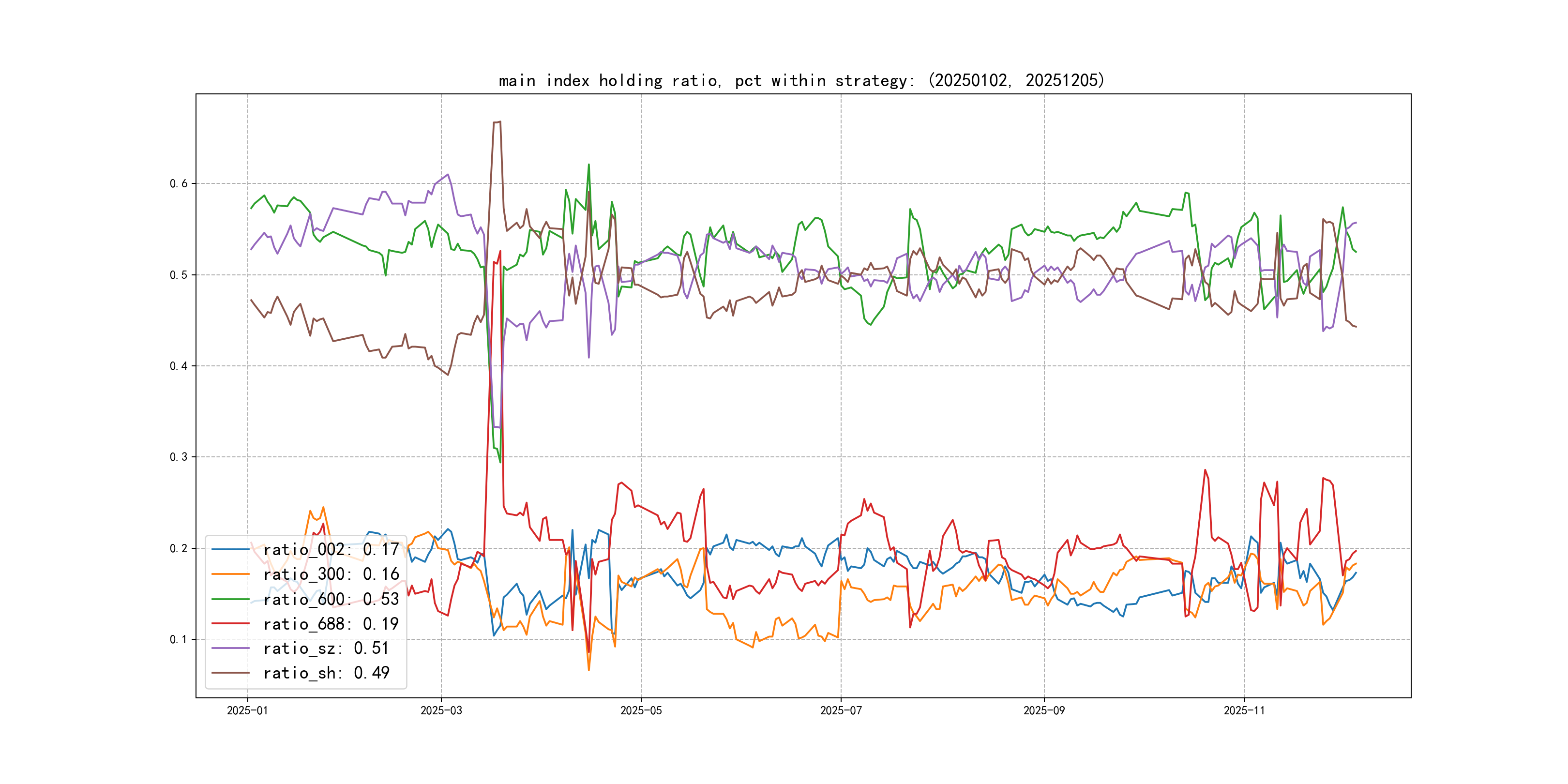
Task: Click the ratio_600 green legend line swatch
Action: pyautogui.click(x=230, y=599)
